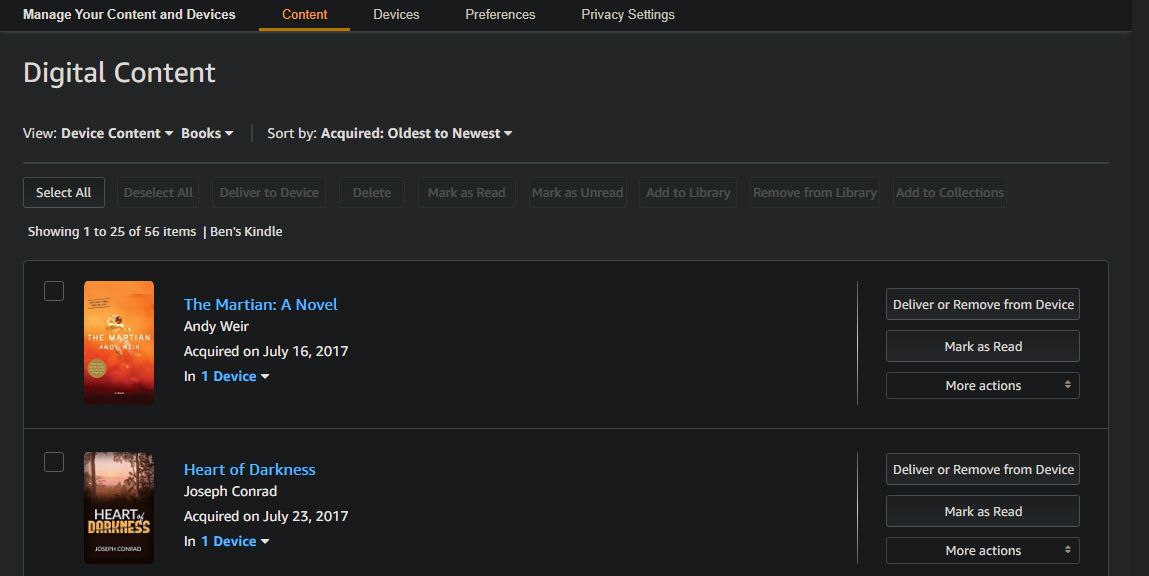Screen dimensions: 1149x576
Task: Click the Deliver to Device button
Action: click(x=269, y=193)
